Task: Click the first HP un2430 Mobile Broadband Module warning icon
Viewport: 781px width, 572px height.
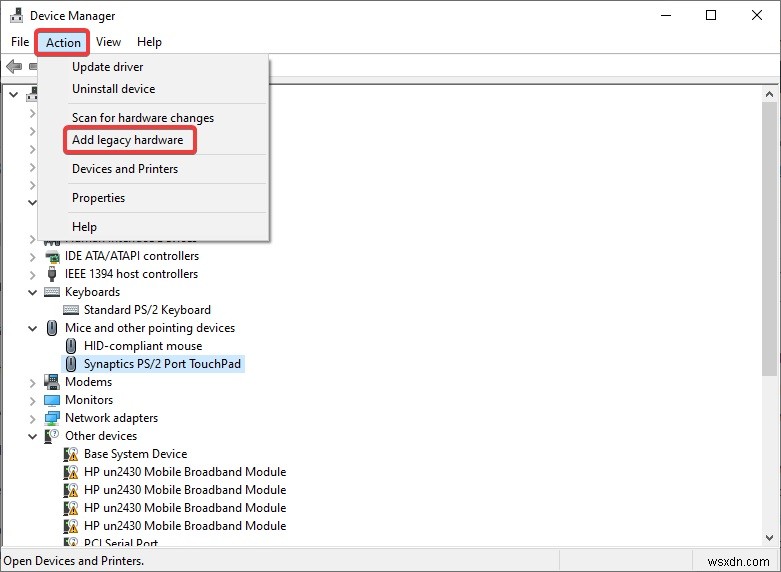Action: pos(71,472)
